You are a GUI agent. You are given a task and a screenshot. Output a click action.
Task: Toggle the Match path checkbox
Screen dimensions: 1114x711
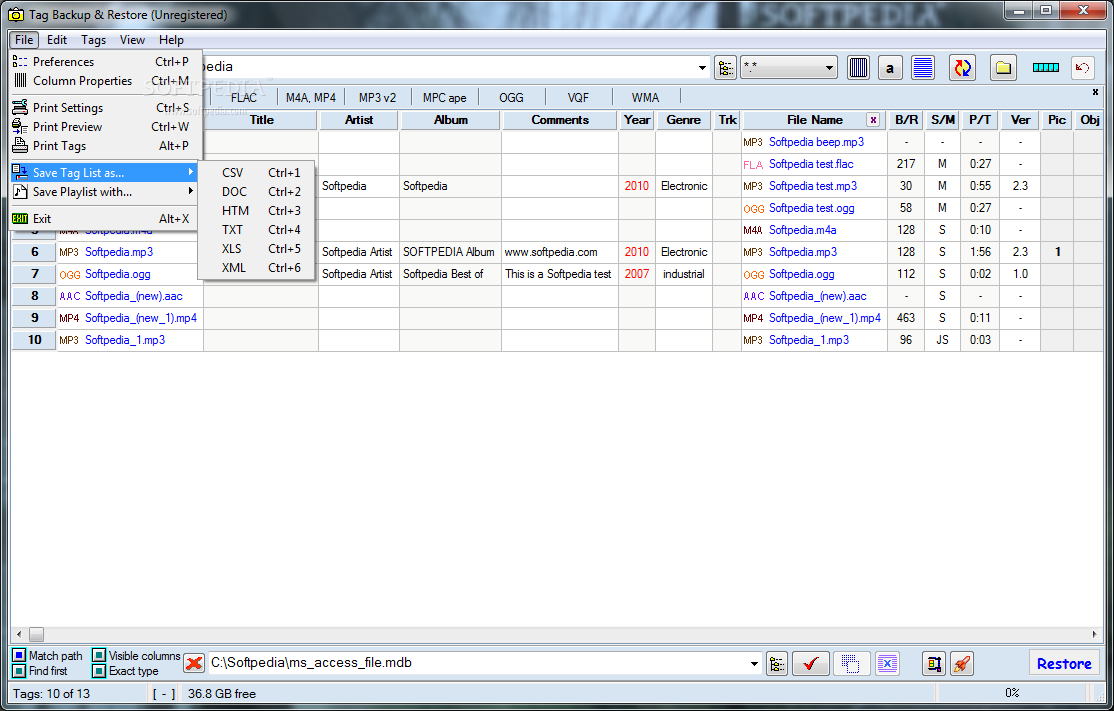click(19, 656)
